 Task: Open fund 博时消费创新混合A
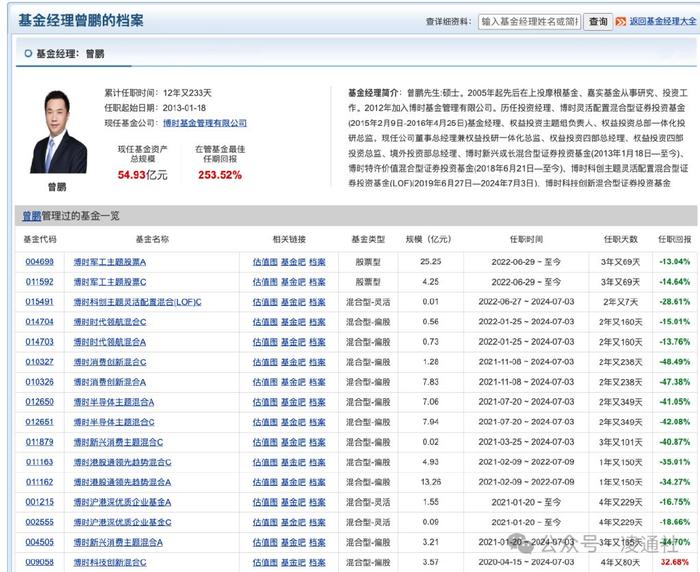pyautogui.click(x=110, y=382)
